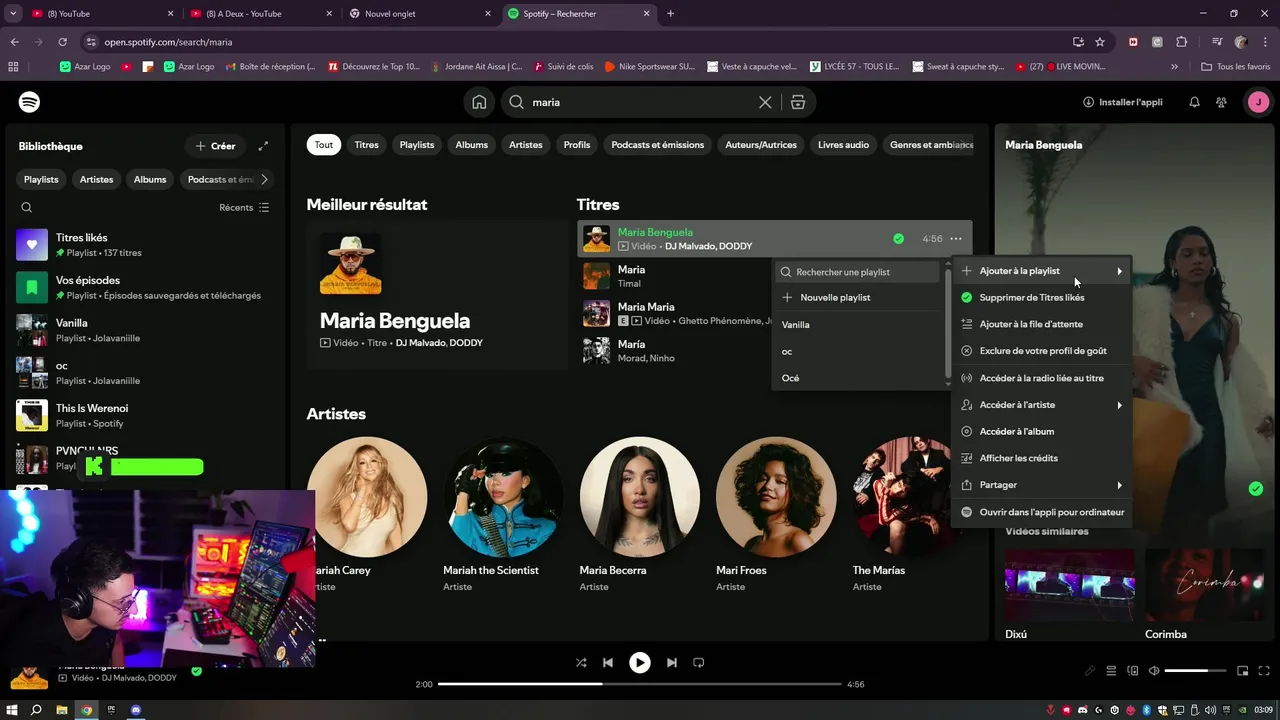Expand the library with arrows icon

263,146
